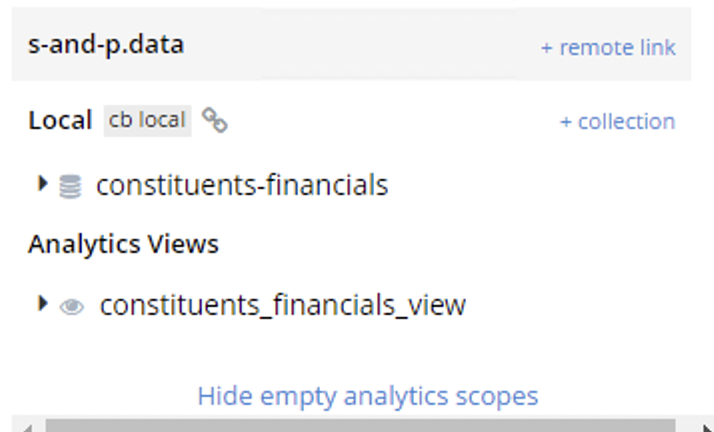Click the scrollbar left arrow
Screen dimensions: 714x432
pos(27,427)
